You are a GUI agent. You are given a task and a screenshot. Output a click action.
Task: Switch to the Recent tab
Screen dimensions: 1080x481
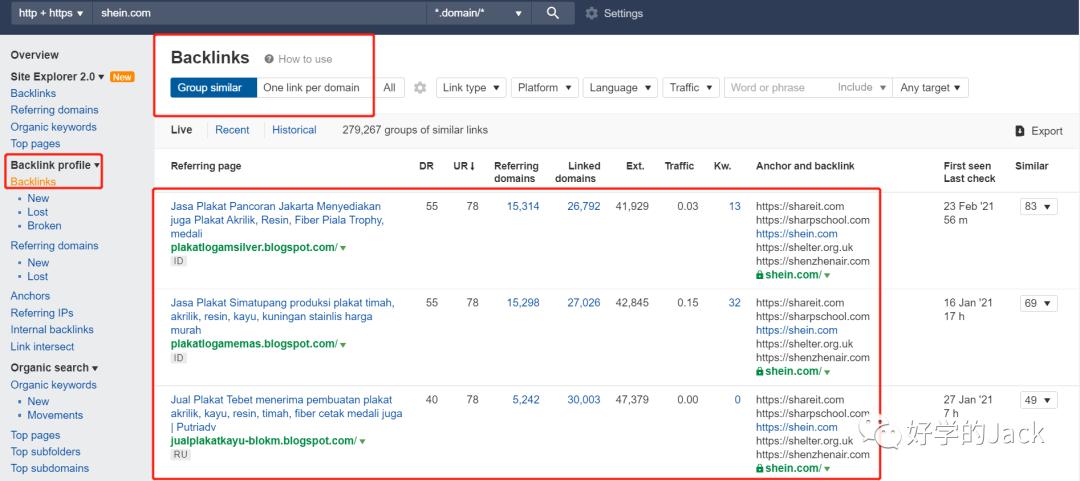(x=232, y=130)
